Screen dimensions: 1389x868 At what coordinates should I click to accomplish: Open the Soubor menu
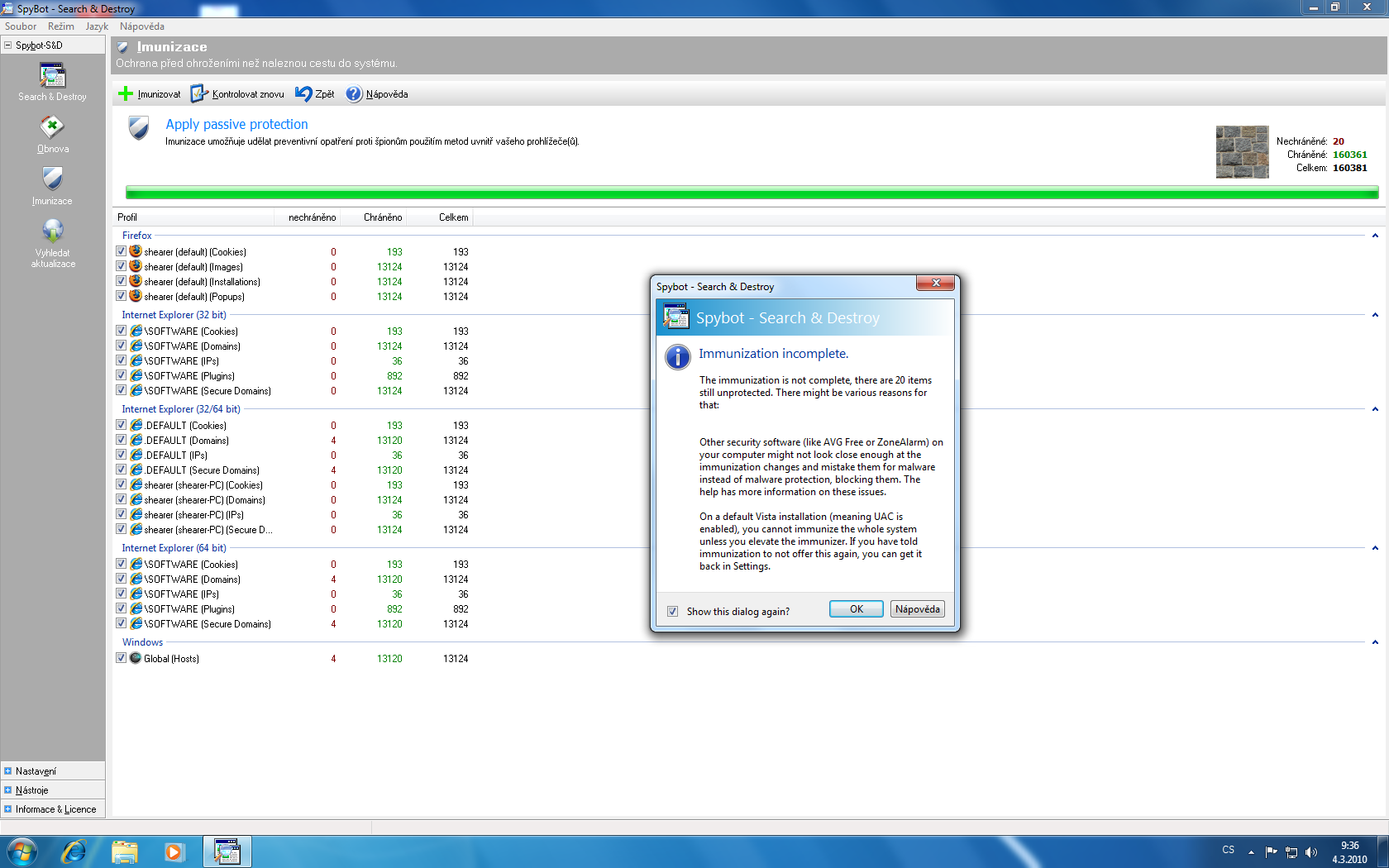click(x=21, y=26)
